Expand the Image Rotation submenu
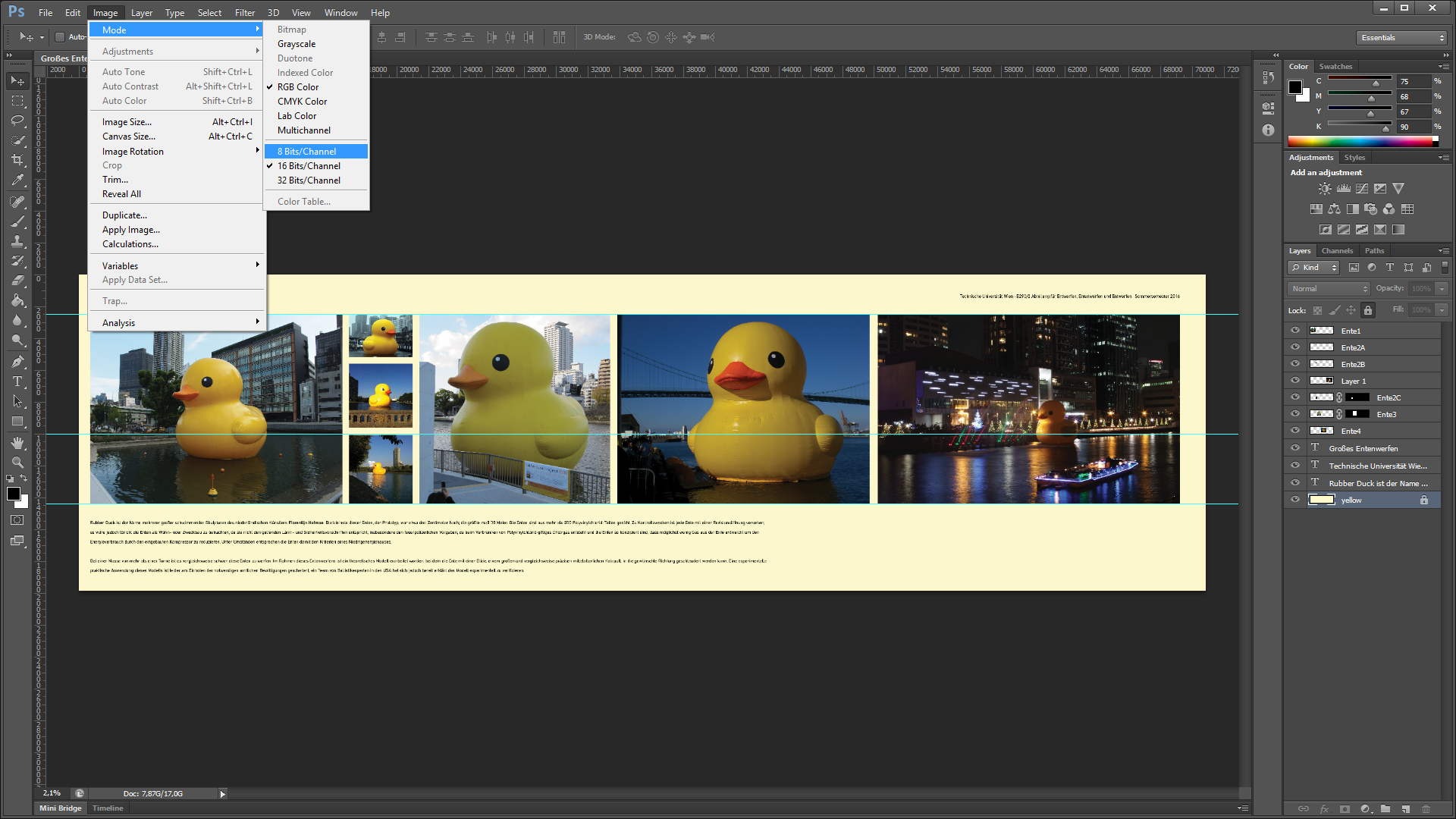The height and width of the screenshot is (819, 1456). pos(177,152)
